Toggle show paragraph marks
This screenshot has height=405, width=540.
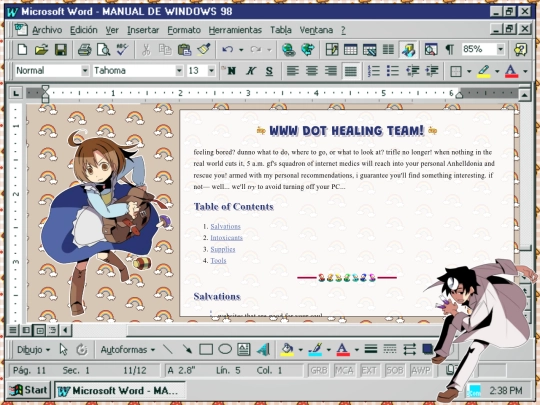pos(450,50)
